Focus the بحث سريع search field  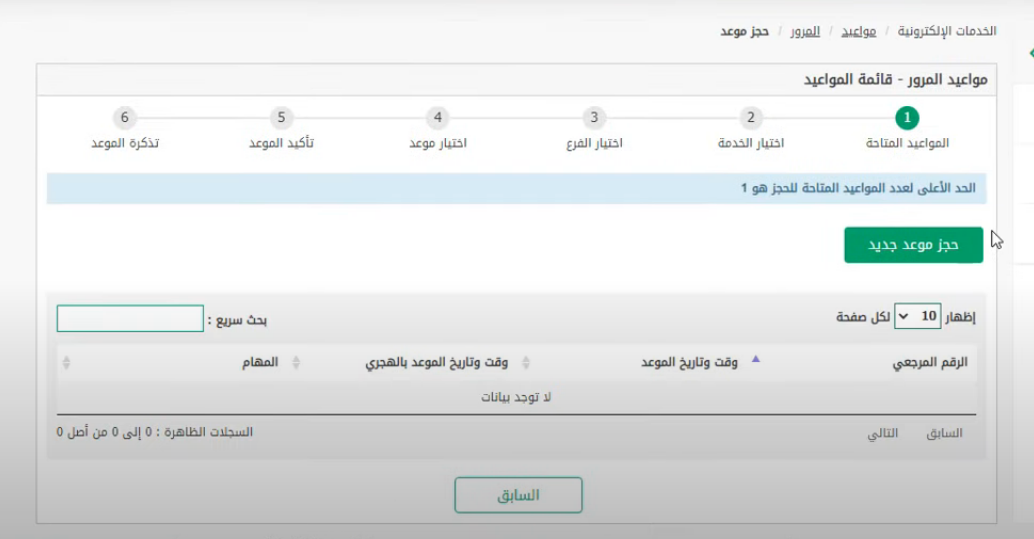pos(130,319)
